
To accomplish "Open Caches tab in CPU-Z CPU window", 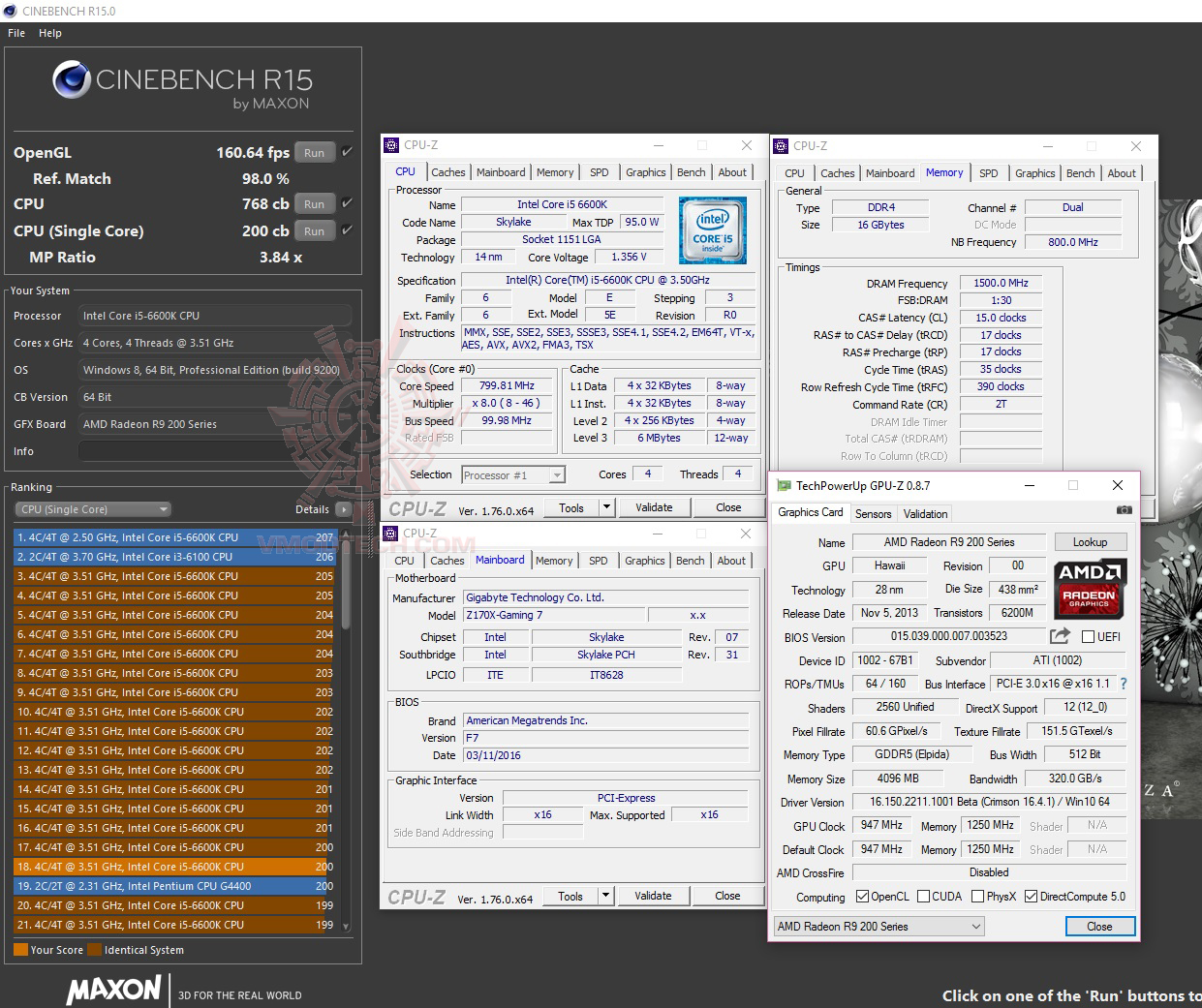I will (448, 172).
